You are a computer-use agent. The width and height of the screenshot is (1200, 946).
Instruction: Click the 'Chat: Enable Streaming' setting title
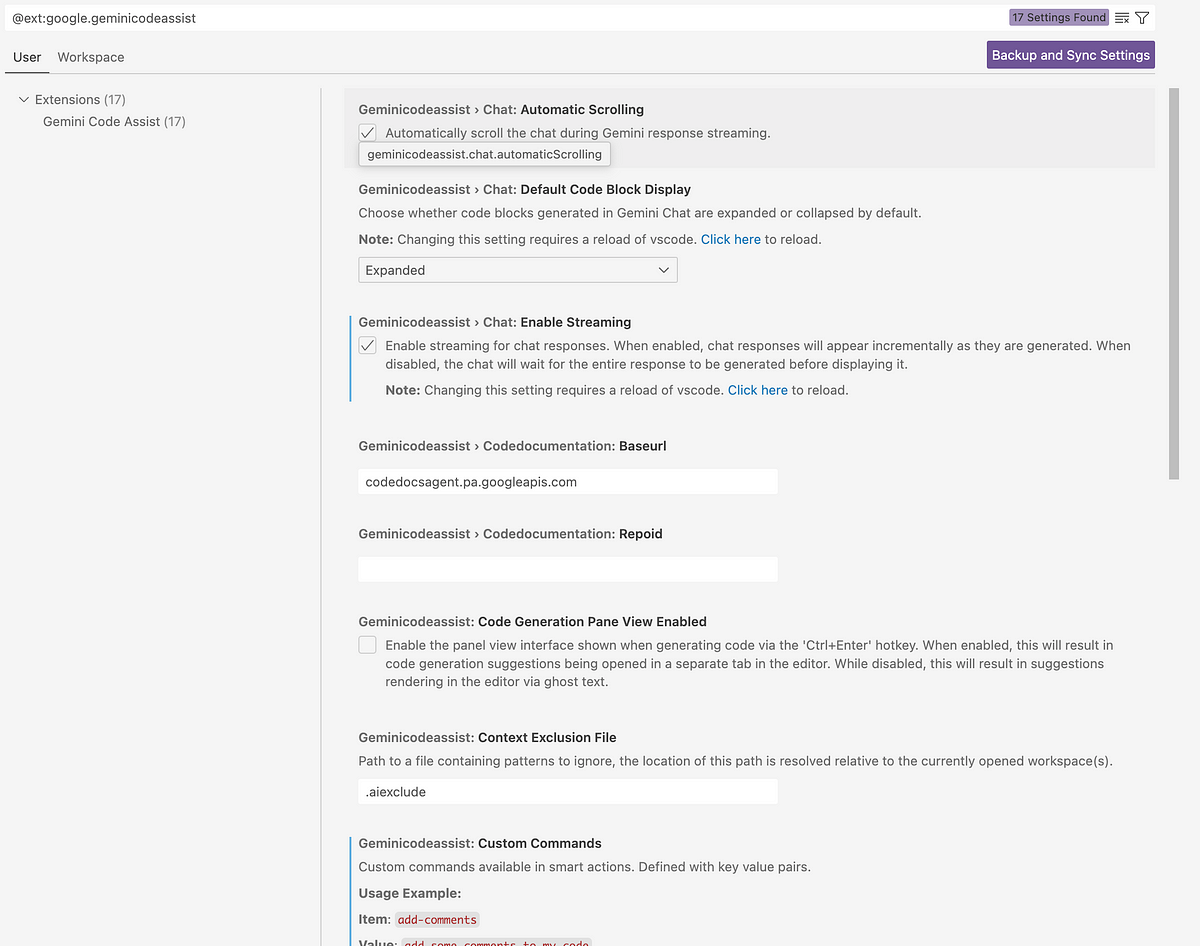click(495, 322)
